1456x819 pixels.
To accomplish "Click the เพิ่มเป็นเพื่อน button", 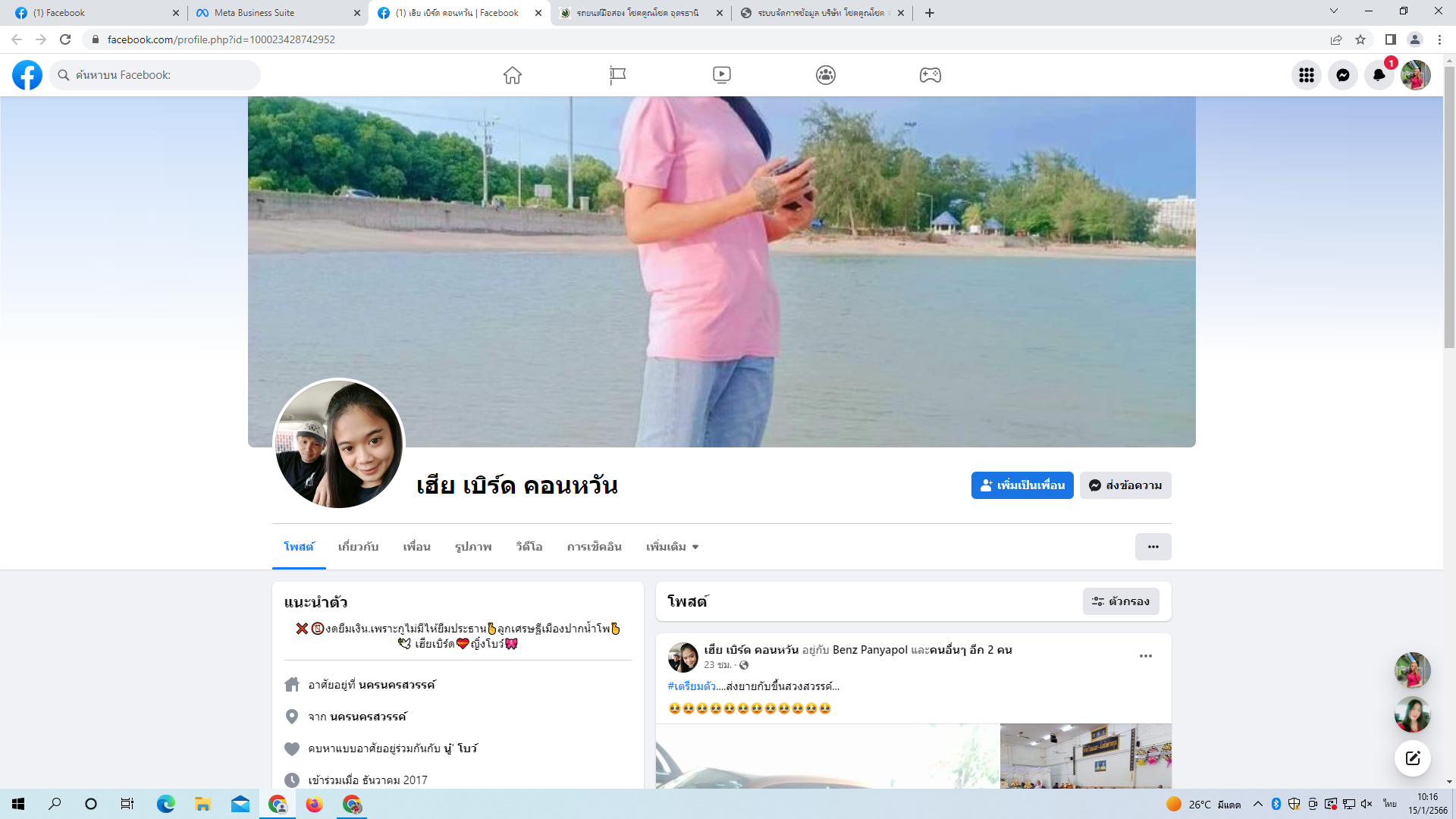I will [x=1022, y=485].
